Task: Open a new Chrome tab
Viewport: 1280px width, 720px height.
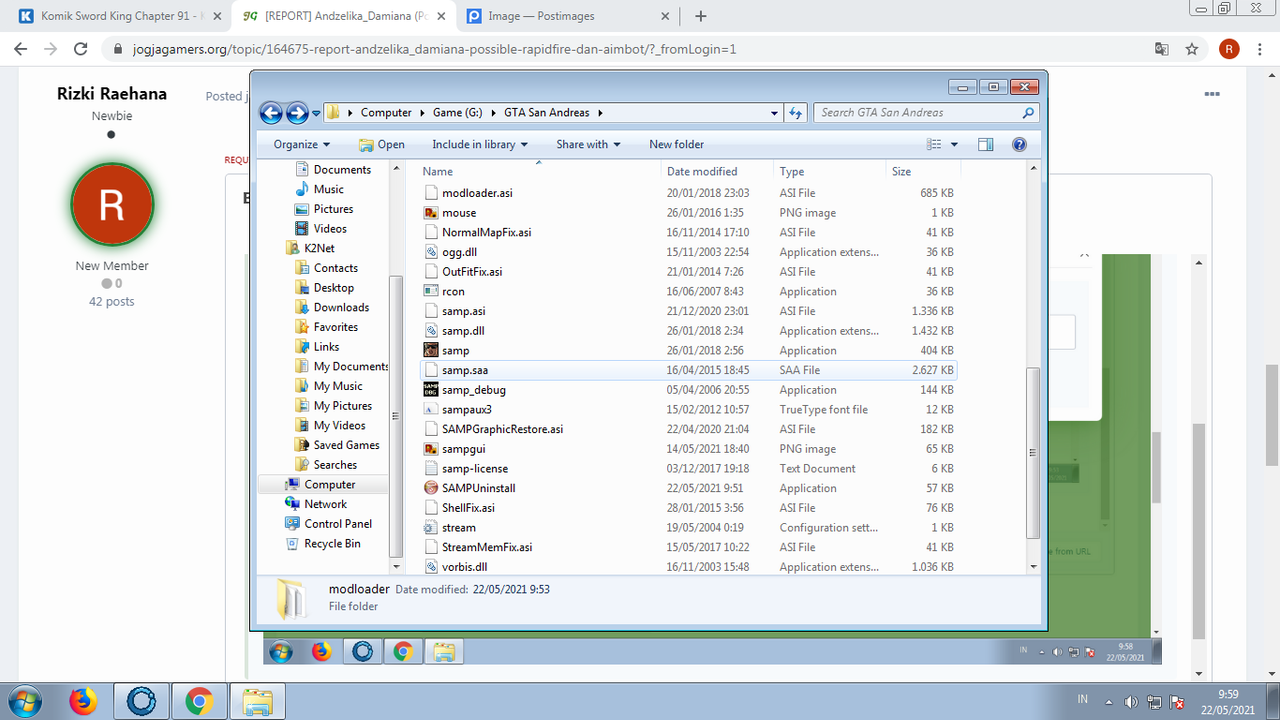Action: pos(701,16)
